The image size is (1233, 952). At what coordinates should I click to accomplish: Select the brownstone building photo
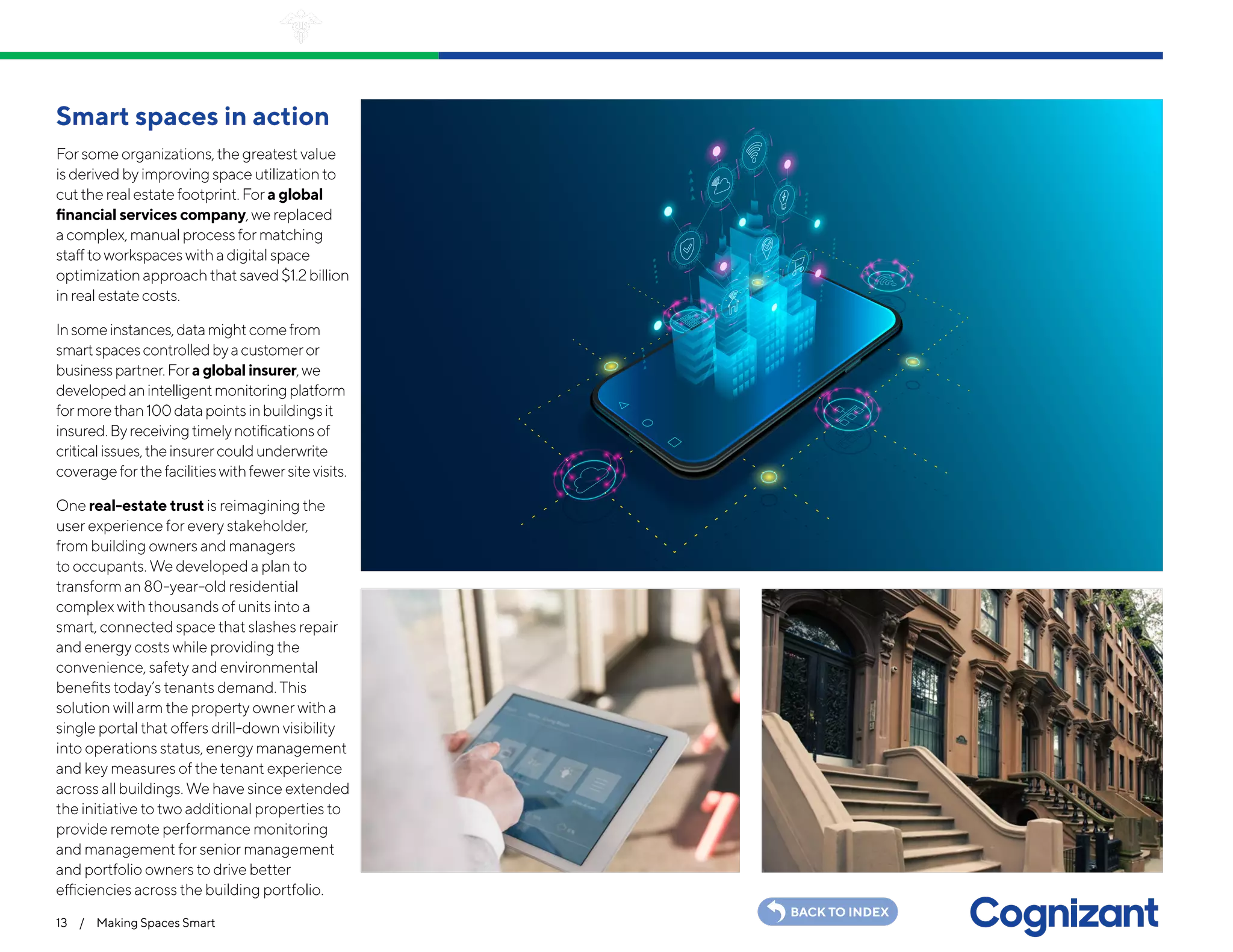(x=962, y=731)
